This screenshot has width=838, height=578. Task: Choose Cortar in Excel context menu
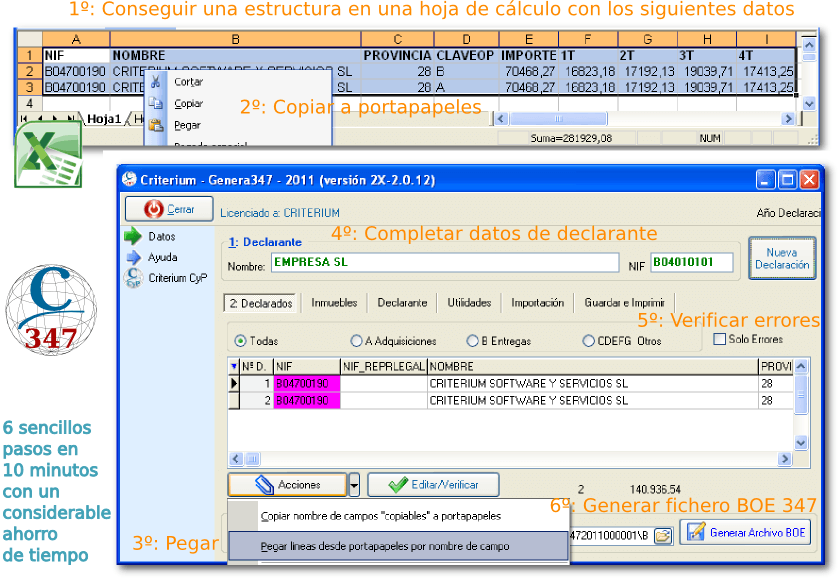coord(188,82)
